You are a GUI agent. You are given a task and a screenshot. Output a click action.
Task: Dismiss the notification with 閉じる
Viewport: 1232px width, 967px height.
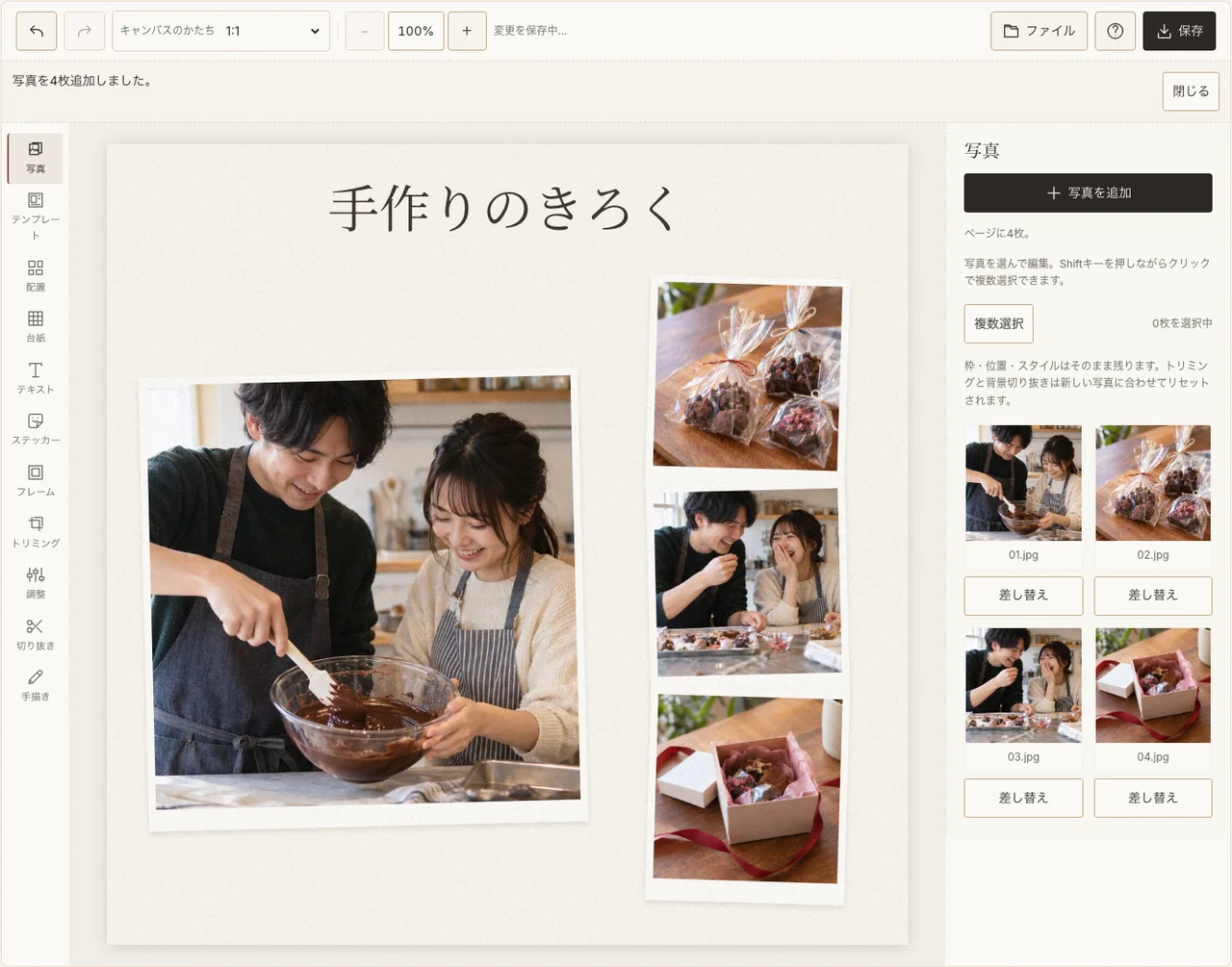click(x=1191, y=91)
